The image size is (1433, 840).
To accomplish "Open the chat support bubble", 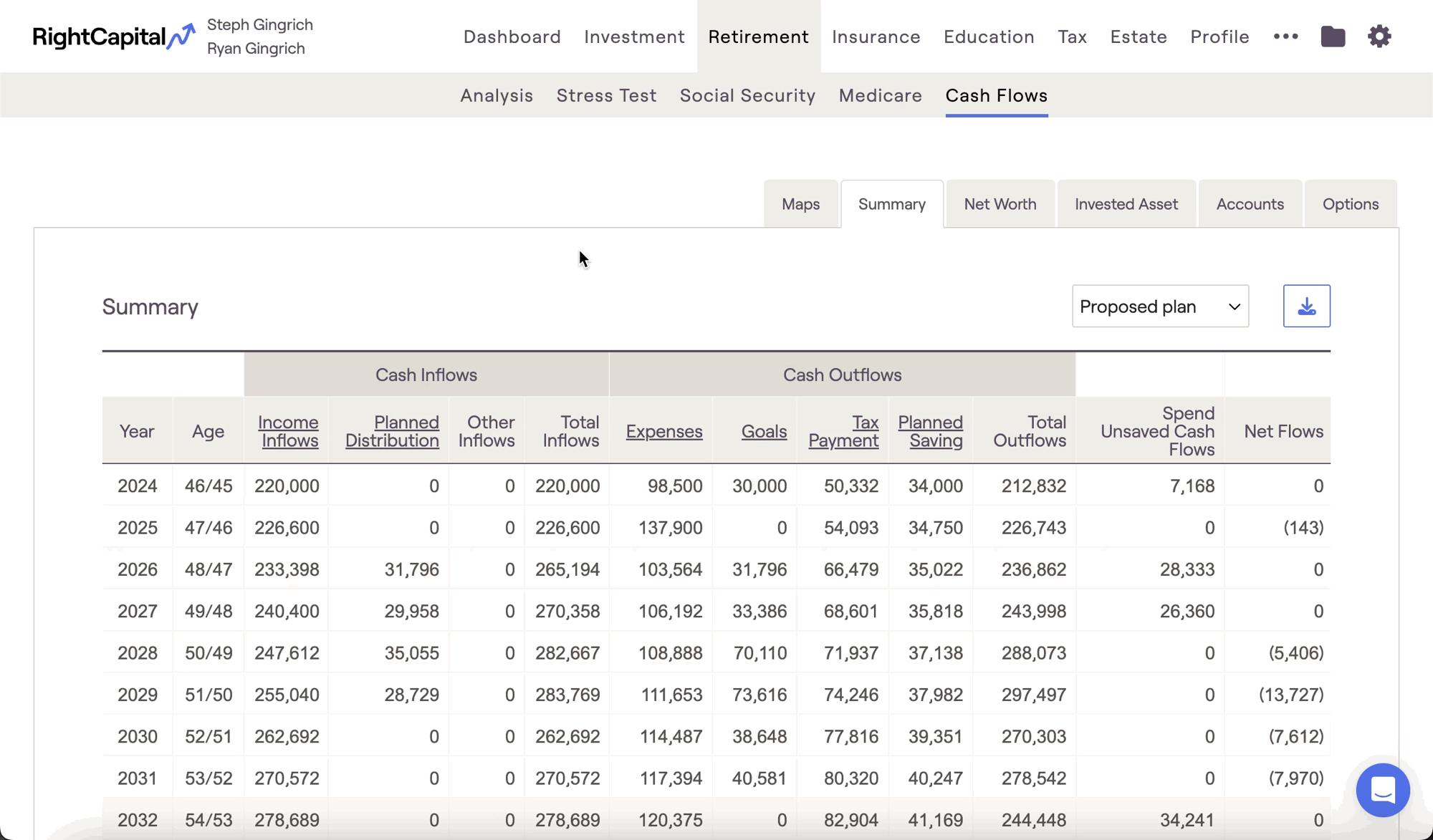I will tap(1382, 790).
